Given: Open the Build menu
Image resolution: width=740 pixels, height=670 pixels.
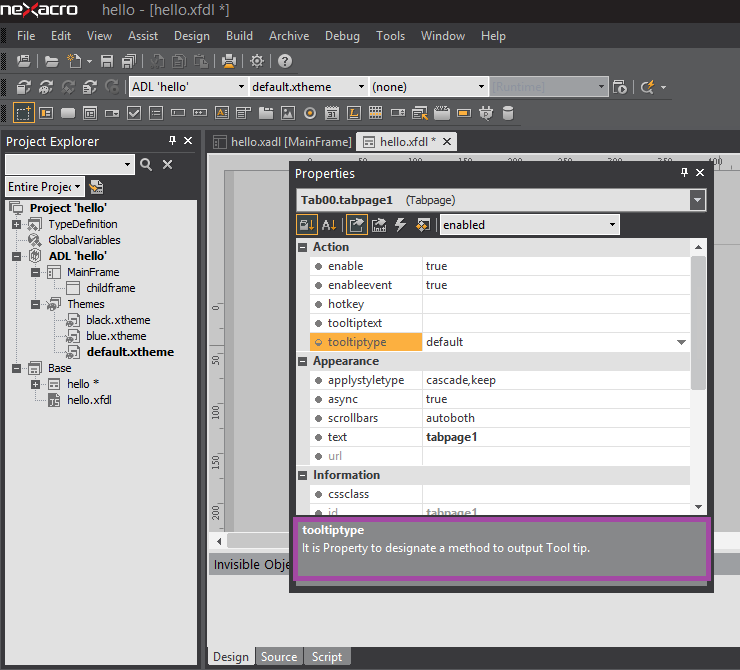Looking at the screenshot, I should [x=239, y=36].
